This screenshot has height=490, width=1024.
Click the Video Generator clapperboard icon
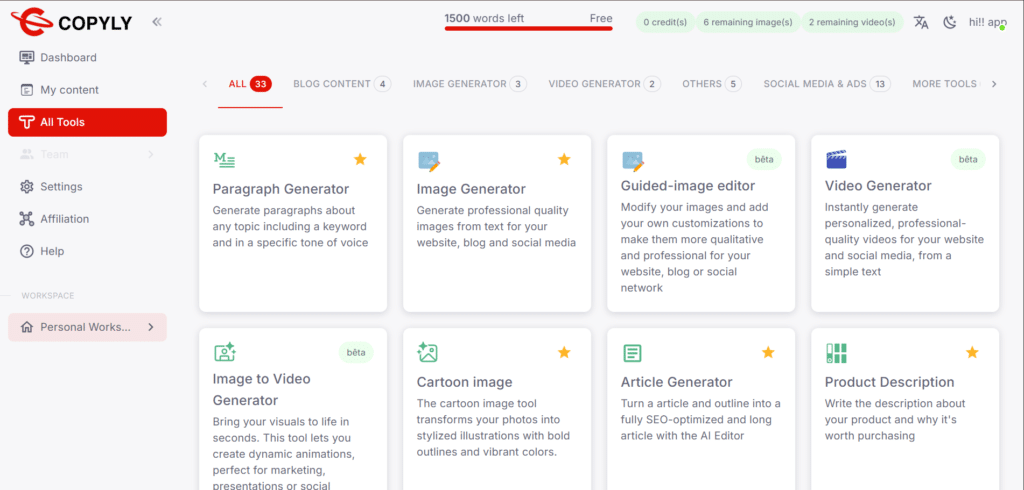click(x=836, y=160)
